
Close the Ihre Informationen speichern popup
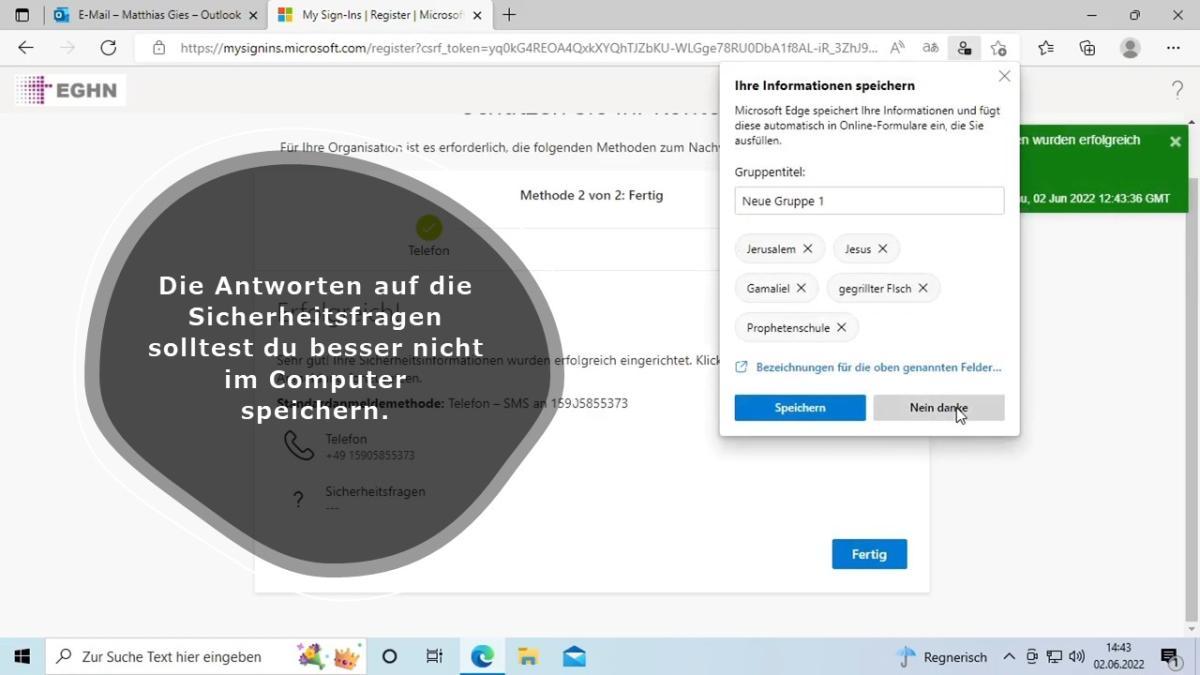(1004, 76)
